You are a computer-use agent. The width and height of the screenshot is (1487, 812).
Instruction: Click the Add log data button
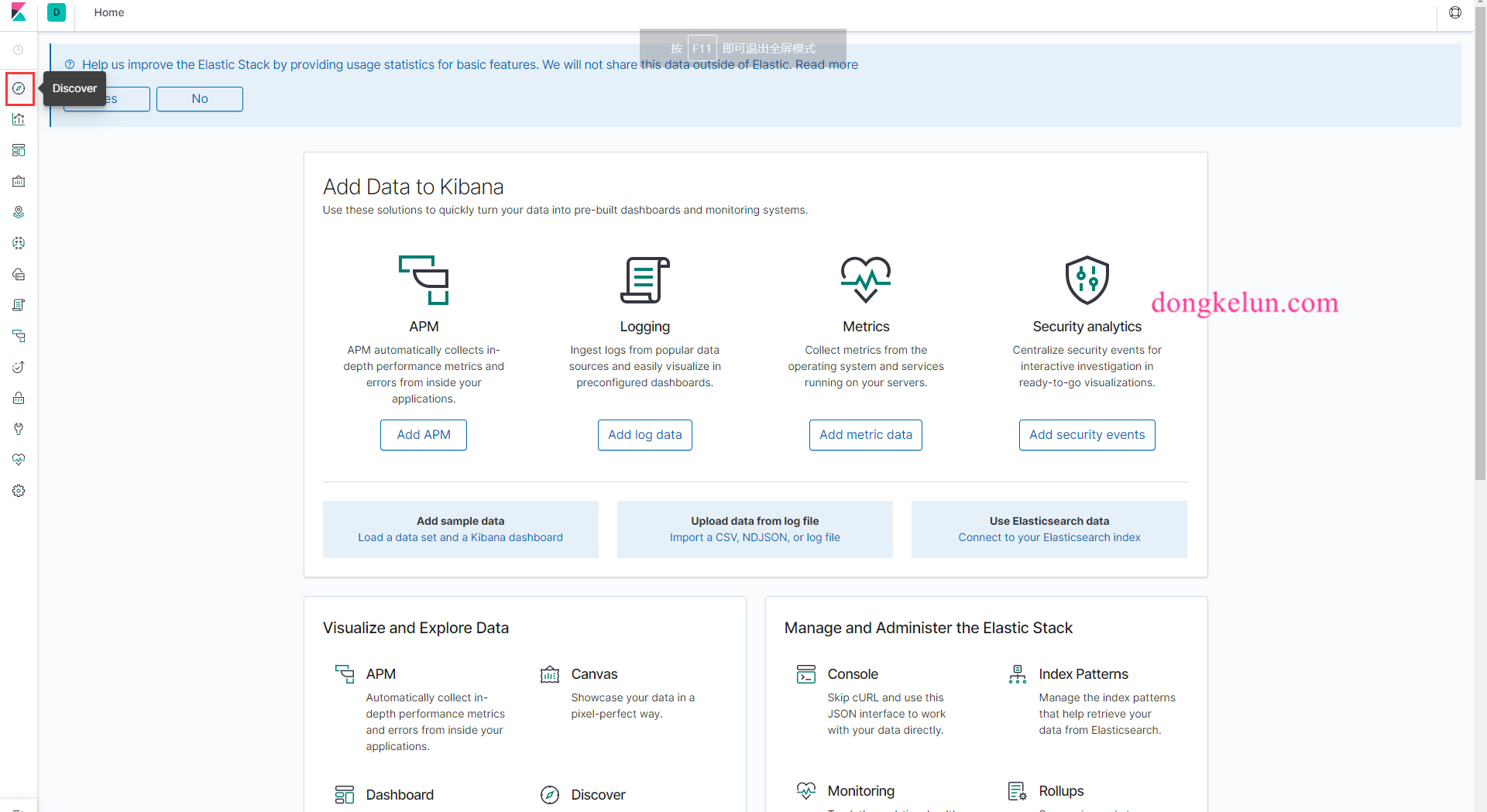(645, 435)
